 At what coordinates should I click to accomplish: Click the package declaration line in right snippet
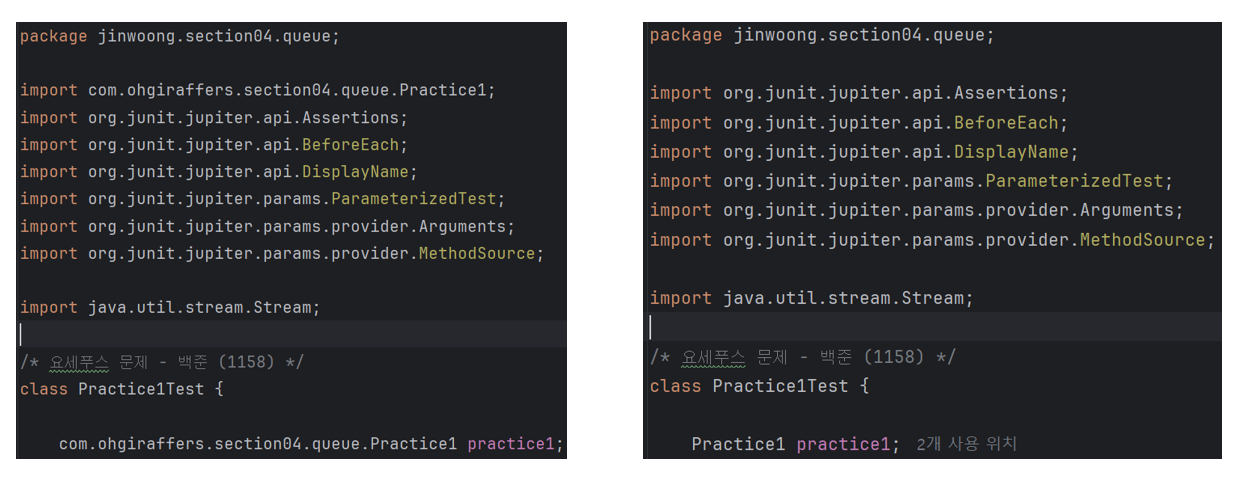click(822, 35)
